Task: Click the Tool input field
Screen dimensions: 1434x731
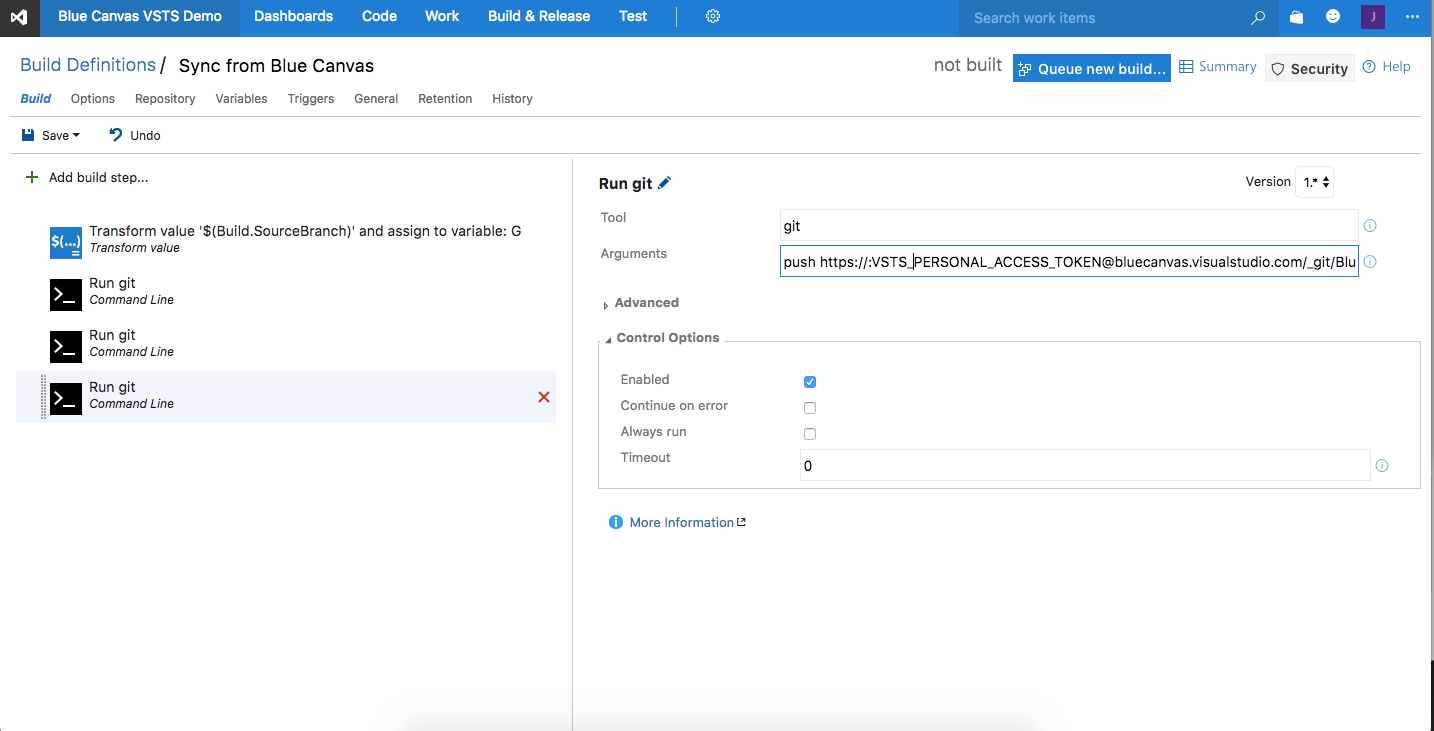Action: (1069, 225)
